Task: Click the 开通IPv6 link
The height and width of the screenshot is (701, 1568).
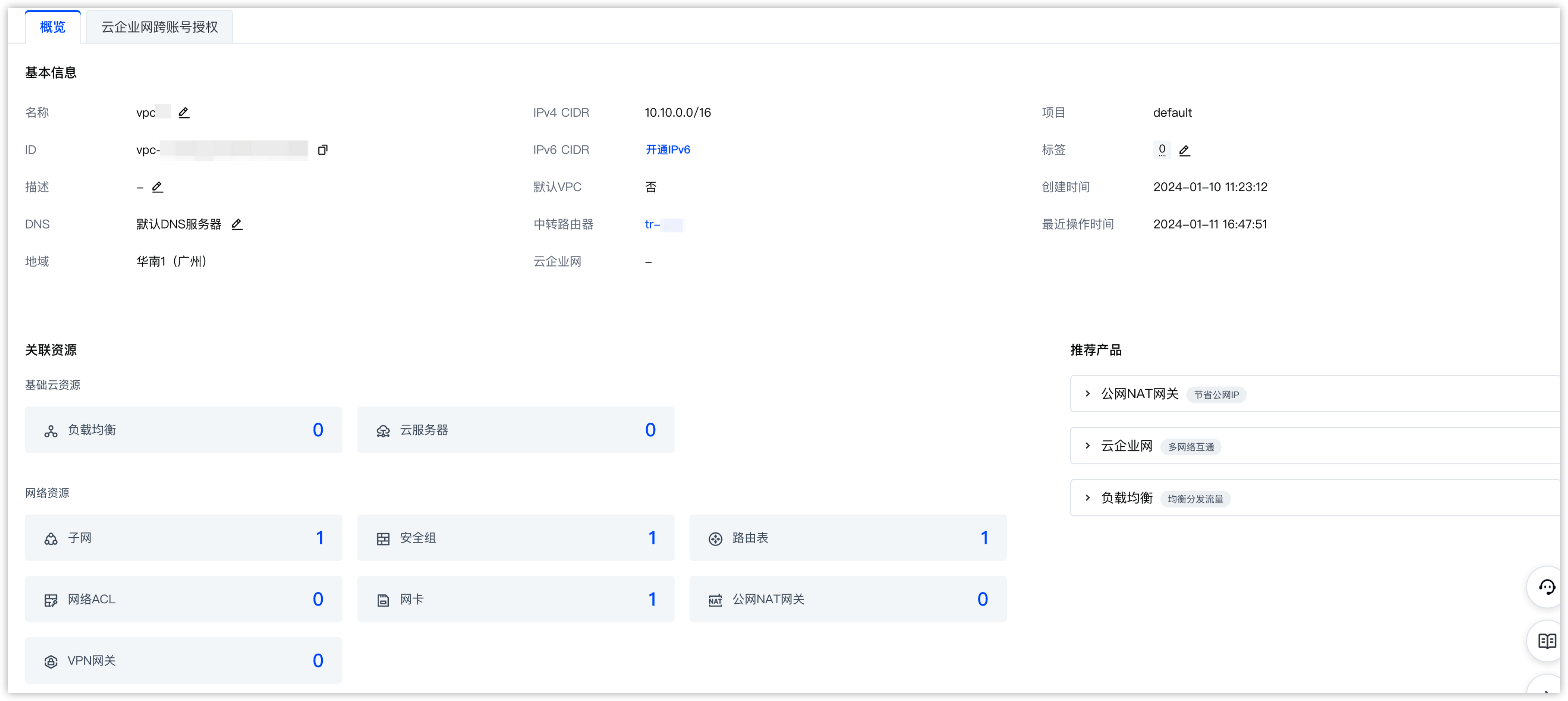Action: (x=668, y=150)
